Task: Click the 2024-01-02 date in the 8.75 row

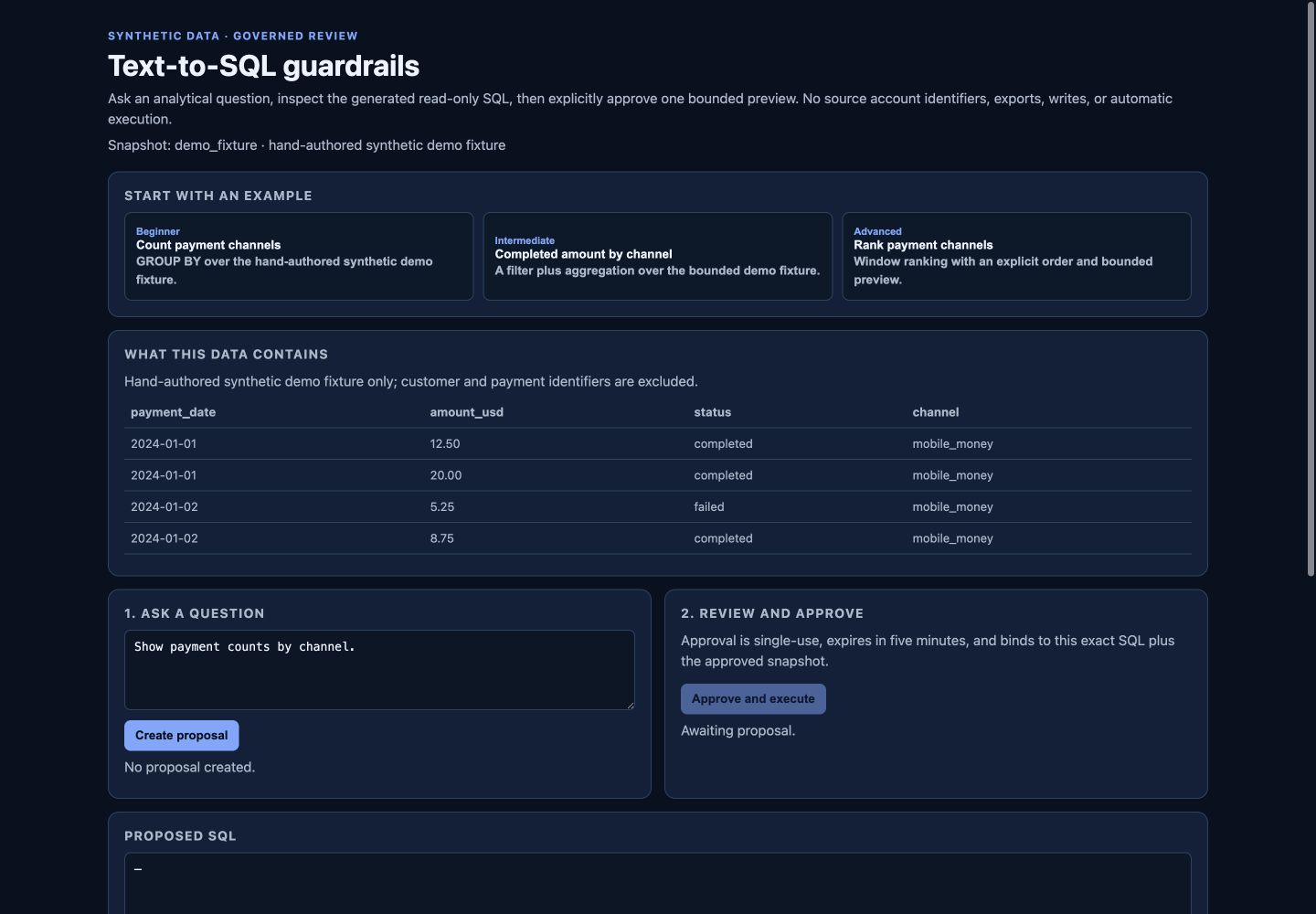Action: click(164, 538)
